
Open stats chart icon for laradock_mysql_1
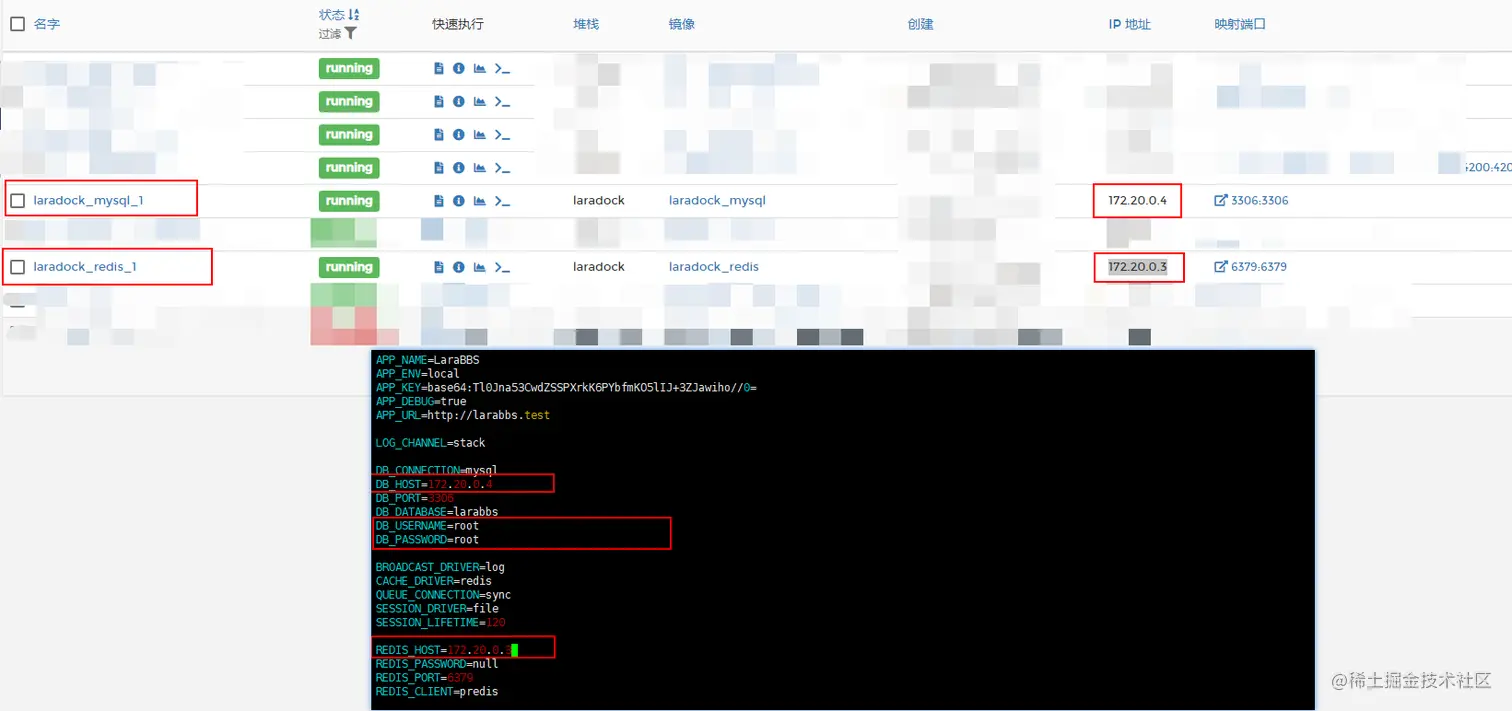click(x=480, y=201)
